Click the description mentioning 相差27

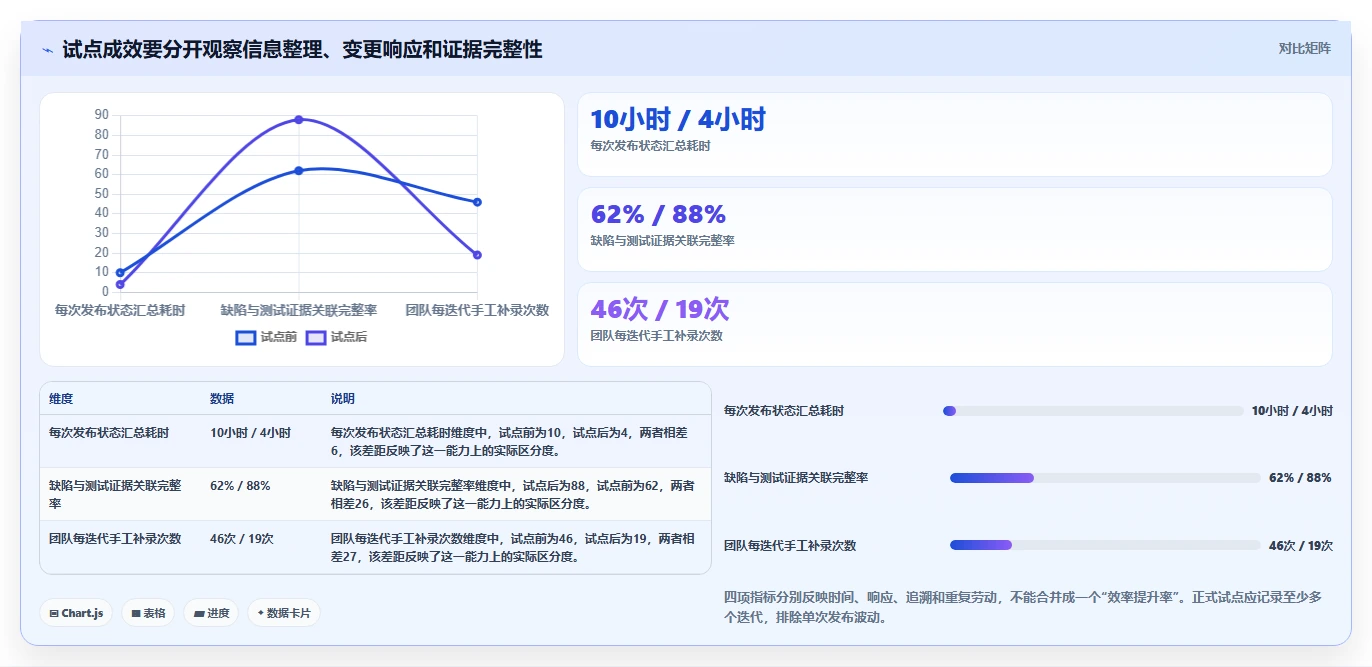515,547
